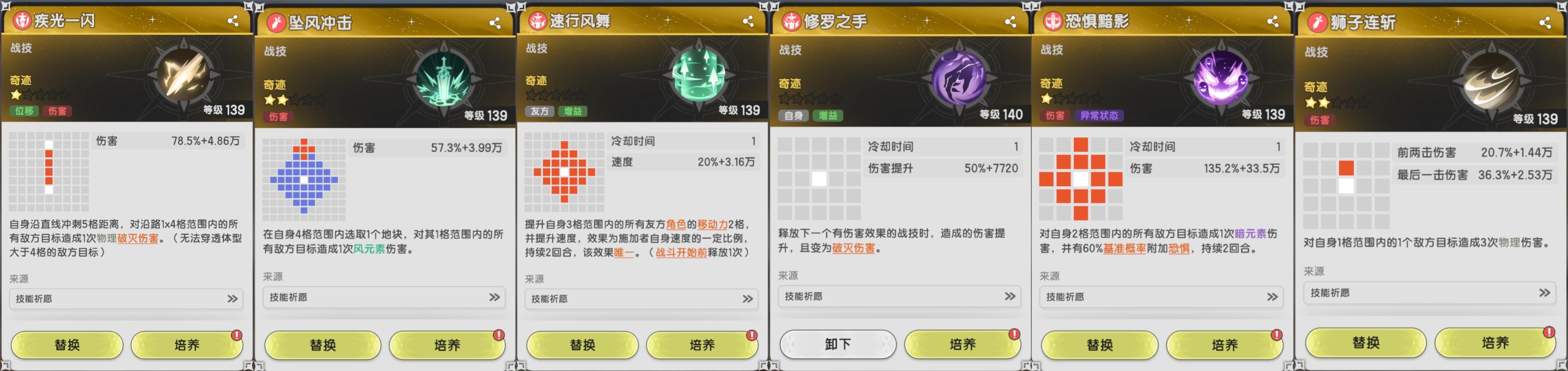Image resolution: width=1568 pixels, height=371 pixels.
Task: Share the 狮子连斩 skill card
Action: pos(1545,23)
